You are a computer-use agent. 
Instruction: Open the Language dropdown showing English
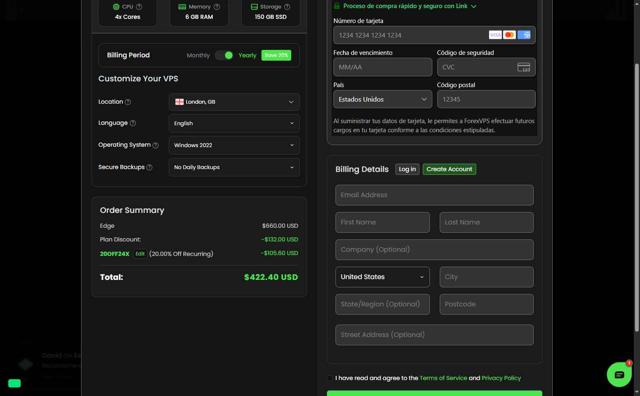(x=234, y=123)
